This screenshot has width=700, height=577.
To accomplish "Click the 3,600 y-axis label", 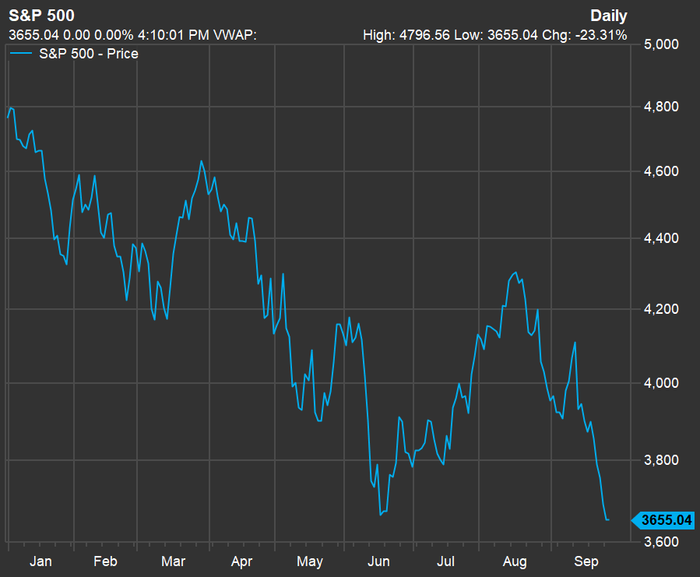I will click(x=661, y=542).
